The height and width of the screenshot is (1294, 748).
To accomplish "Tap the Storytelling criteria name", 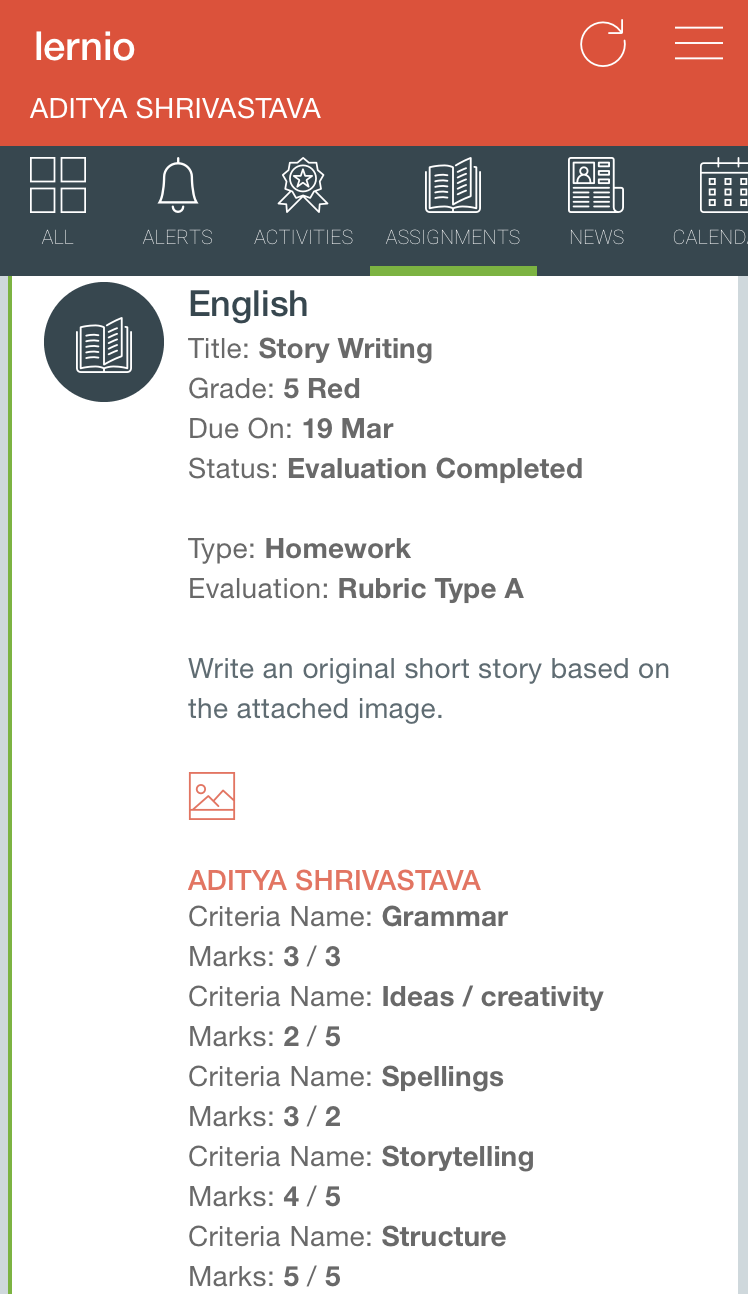I will [457, 1157].
